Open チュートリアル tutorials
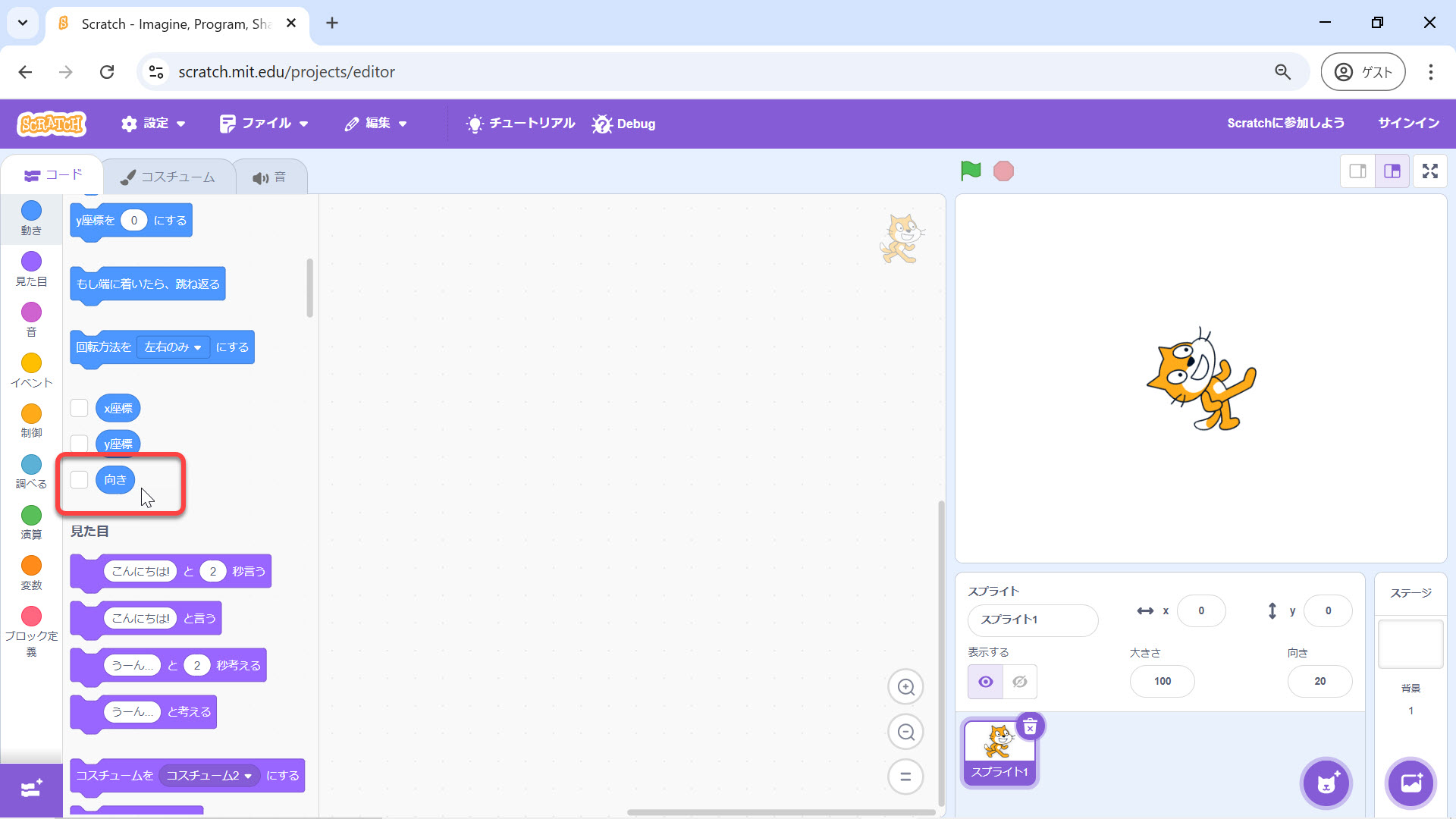 520,124
